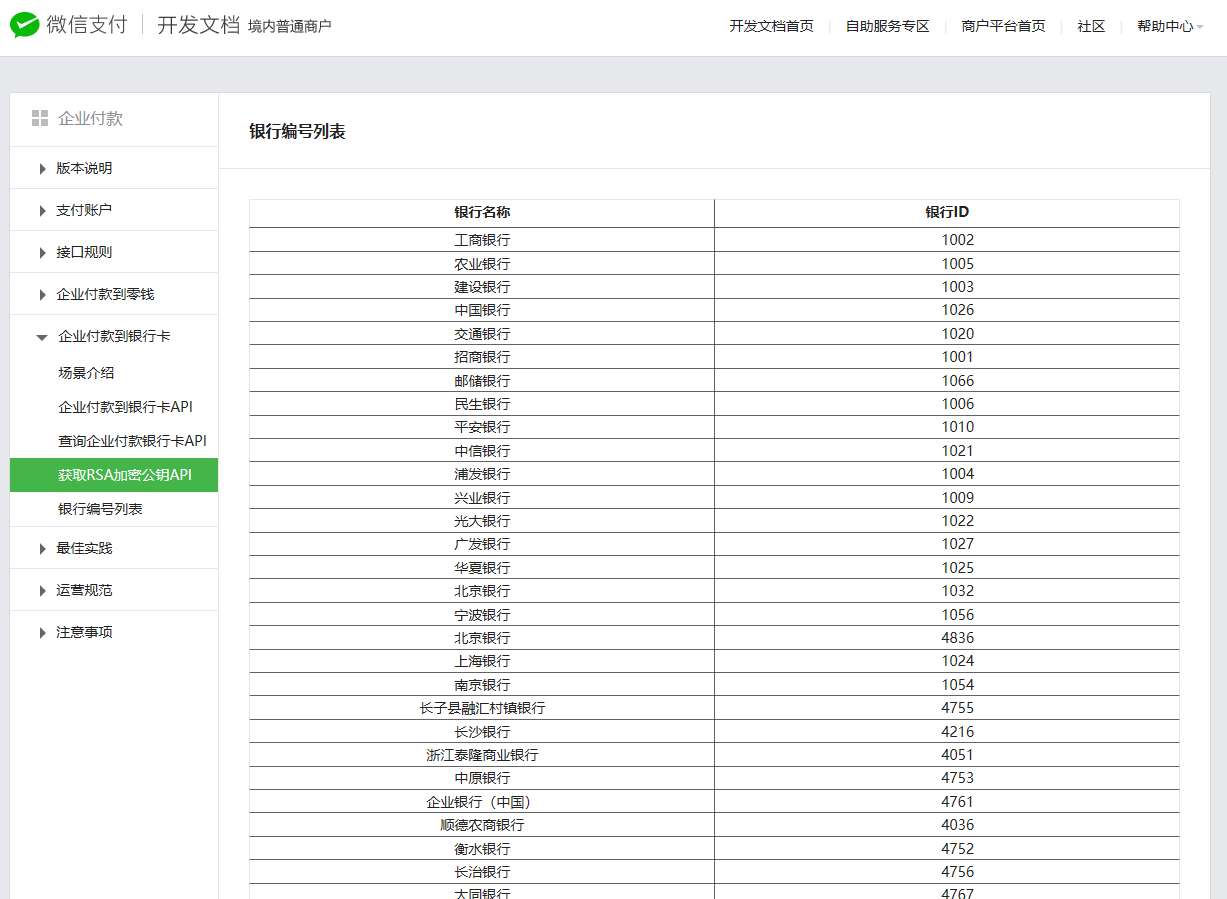This screenshot has height=899, width=1227.
Task: Expand the 版本说明 section arrow
Action: click(43, 169)
